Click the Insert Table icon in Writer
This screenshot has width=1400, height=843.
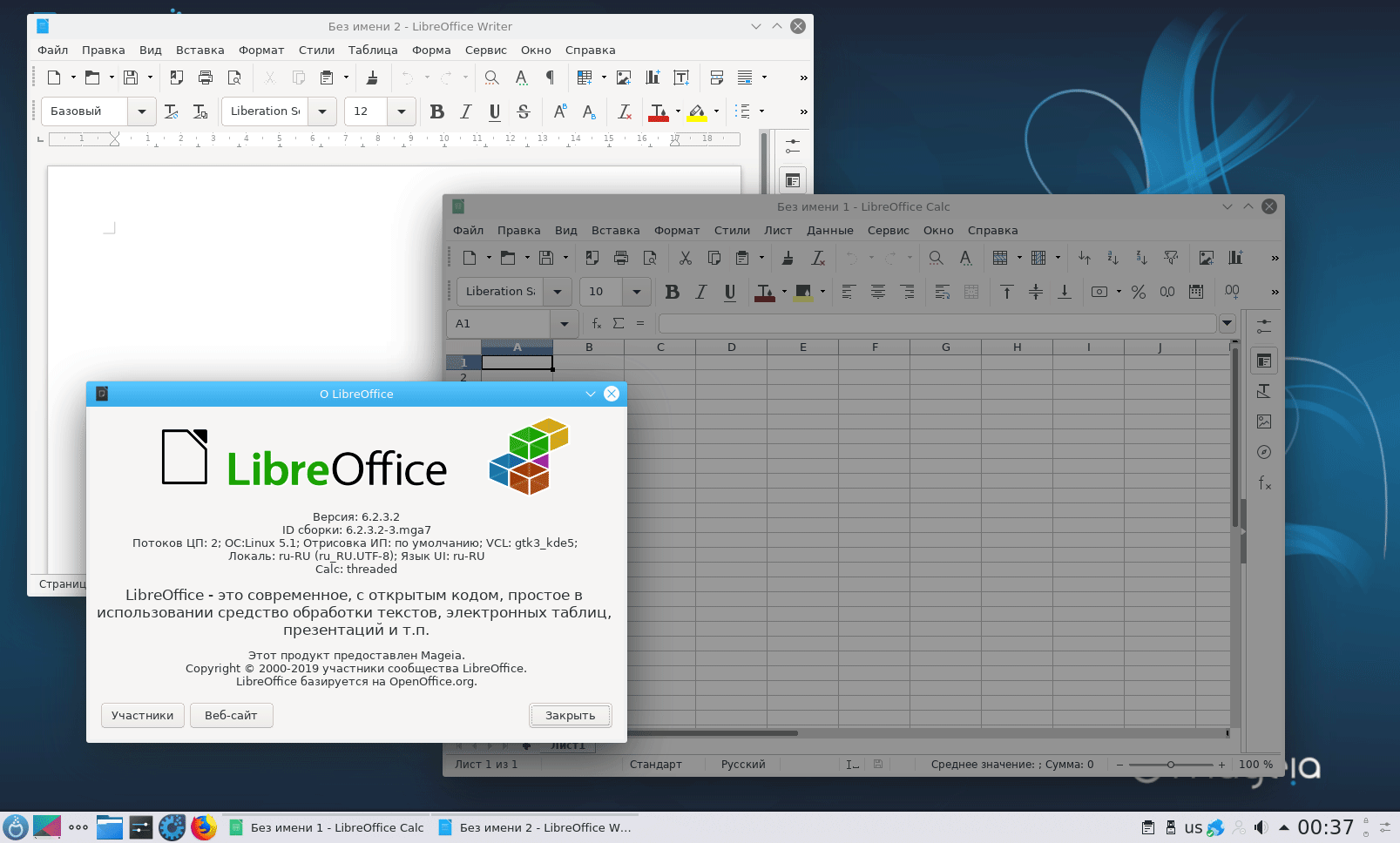click(585, 78)
